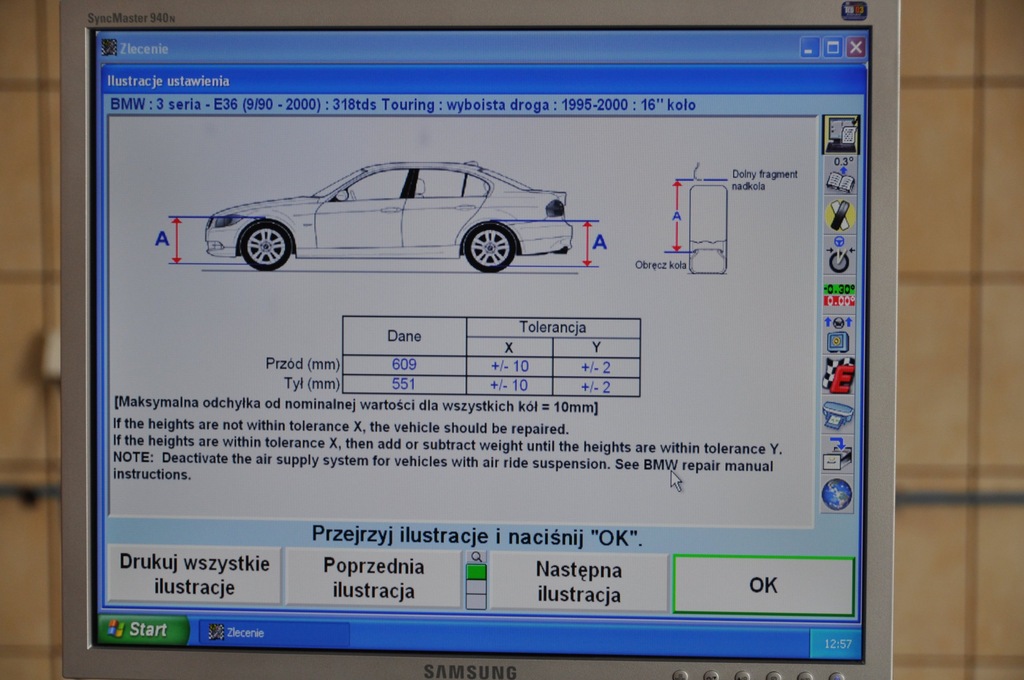The width and height of the screenshot is (1024, 680).
Task: Select the crossed tire icon on yellow circle
Action: click(x=840, y=216)
